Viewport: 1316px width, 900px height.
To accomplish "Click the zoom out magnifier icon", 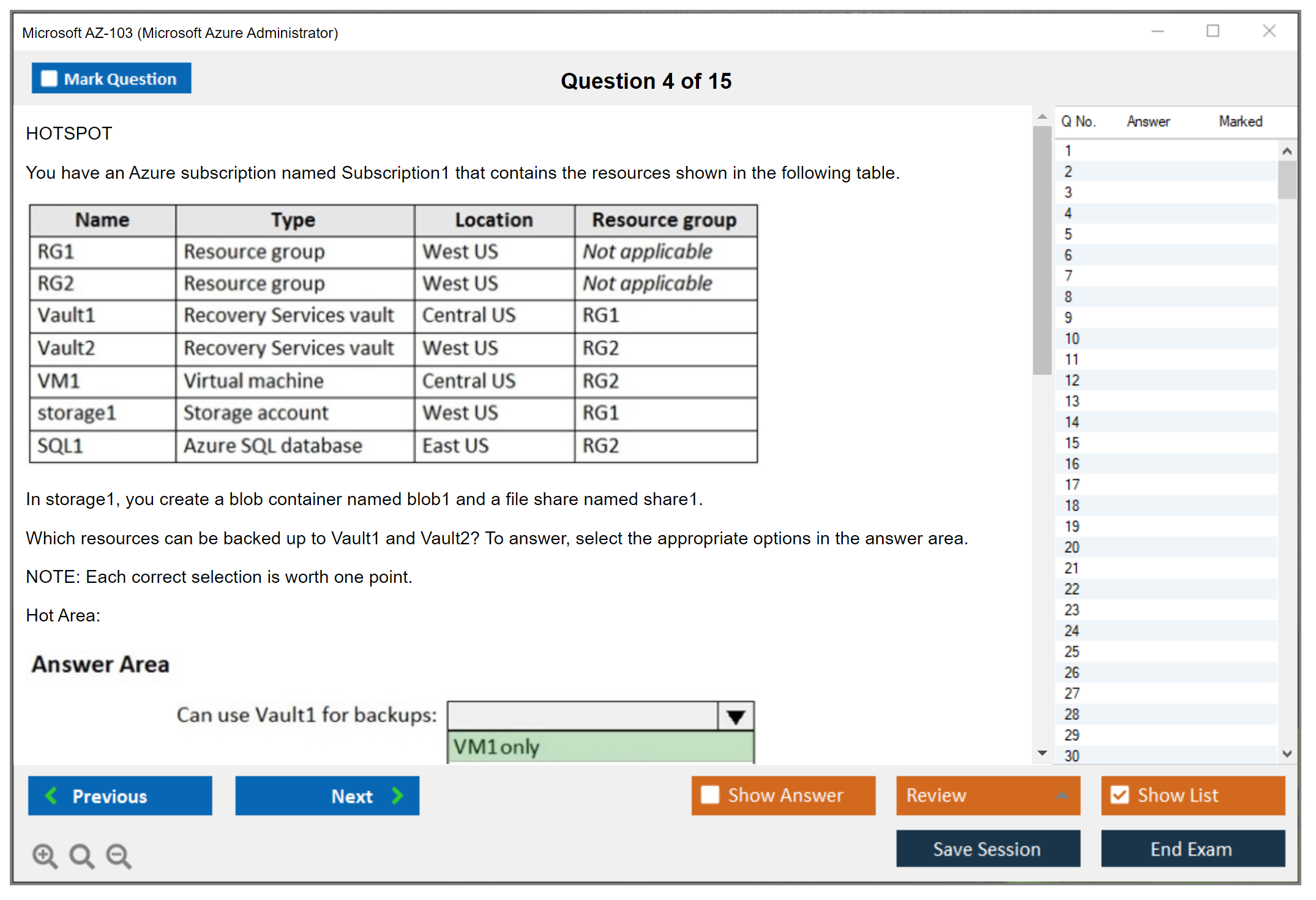I will pyautogui.click(x=119, y=855).
